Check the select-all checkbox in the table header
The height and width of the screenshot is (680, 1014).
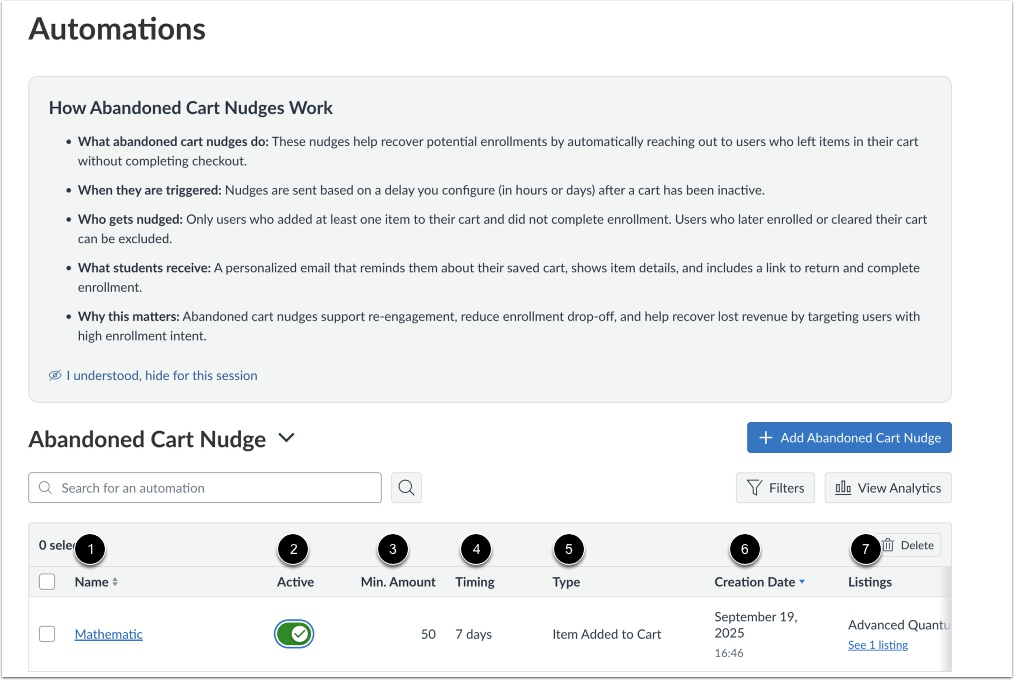coord(47,581)
